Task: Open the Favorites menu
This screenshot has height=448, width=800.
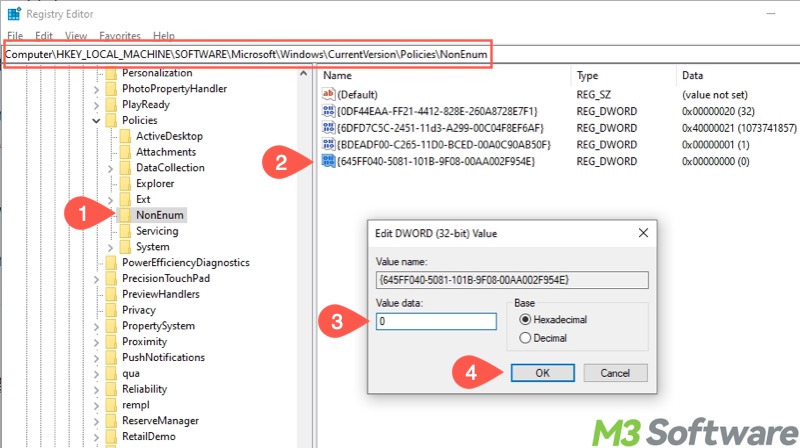Action: click(119, 36)
